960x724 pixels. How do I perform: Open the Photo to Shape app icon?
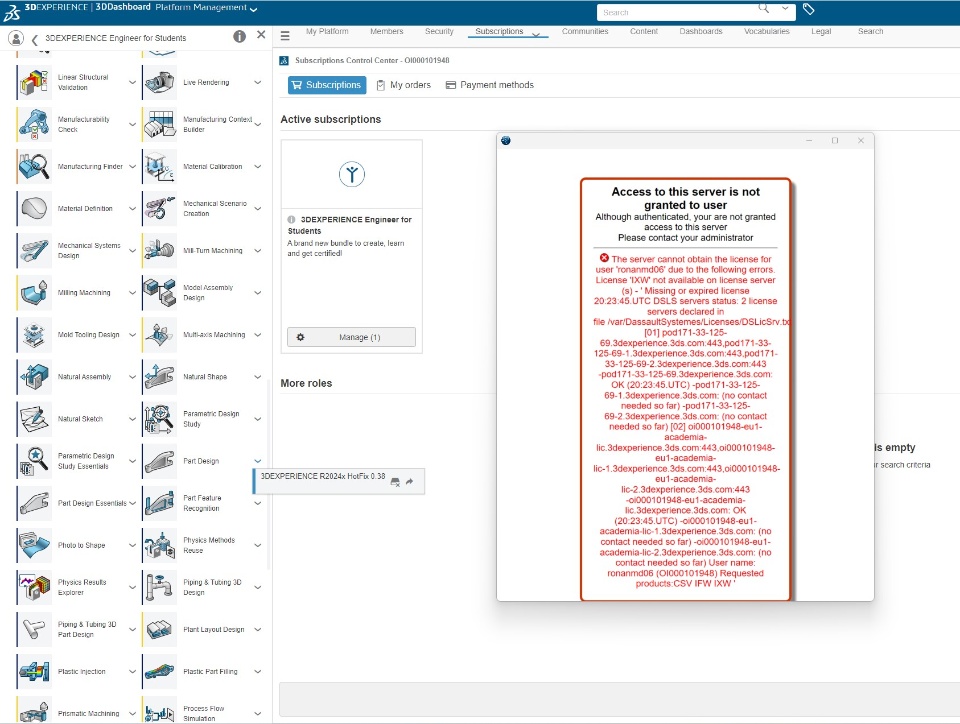coord(35,545)
